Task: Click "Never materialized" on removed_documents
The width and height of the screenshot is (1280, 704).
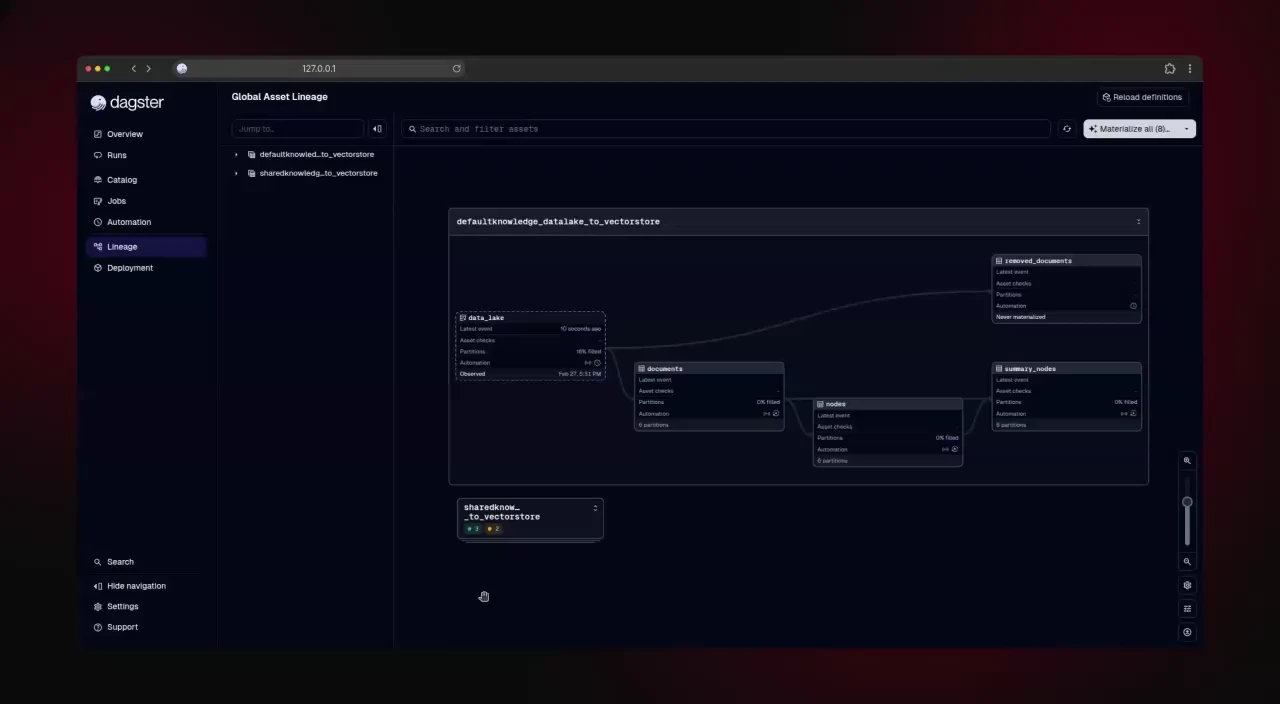Action: [1021, 317]
